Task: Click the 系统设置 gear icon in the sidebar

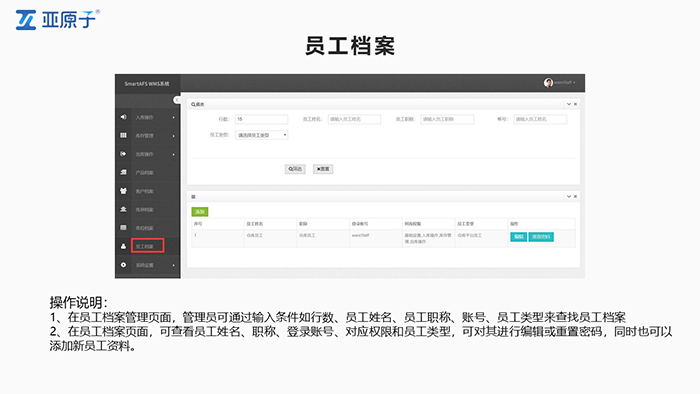Action: click(x=123, y=265)
